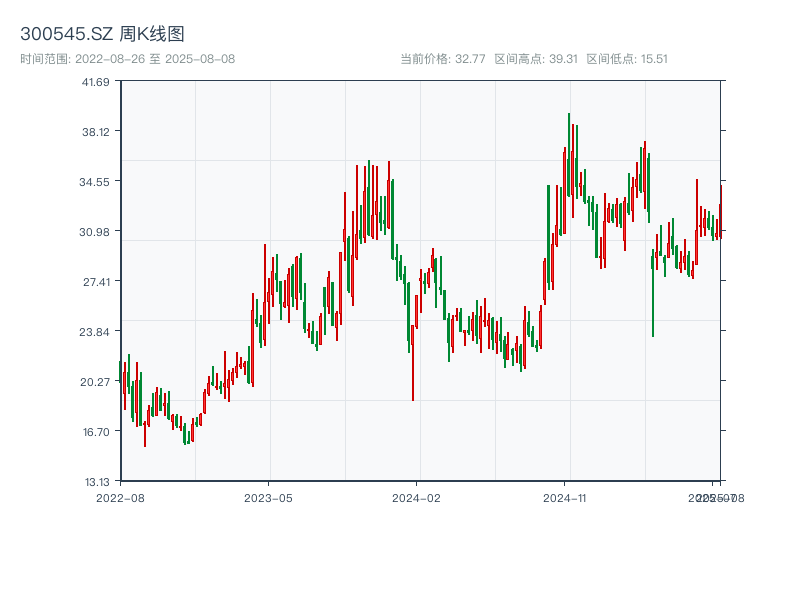Select the 34.55 y-axis tick label
The image size is (800, 600).
(x=95, y=182)
